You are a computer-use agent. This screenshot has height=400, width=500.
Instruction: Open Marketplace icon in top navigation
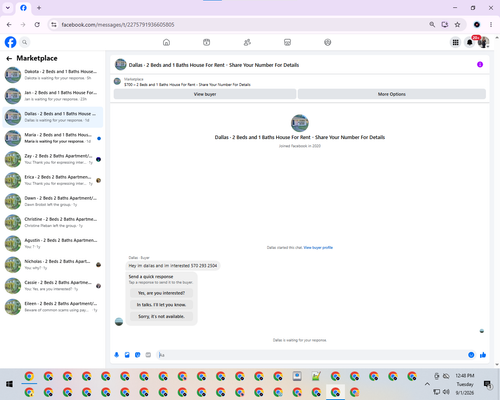pos(287,42)
